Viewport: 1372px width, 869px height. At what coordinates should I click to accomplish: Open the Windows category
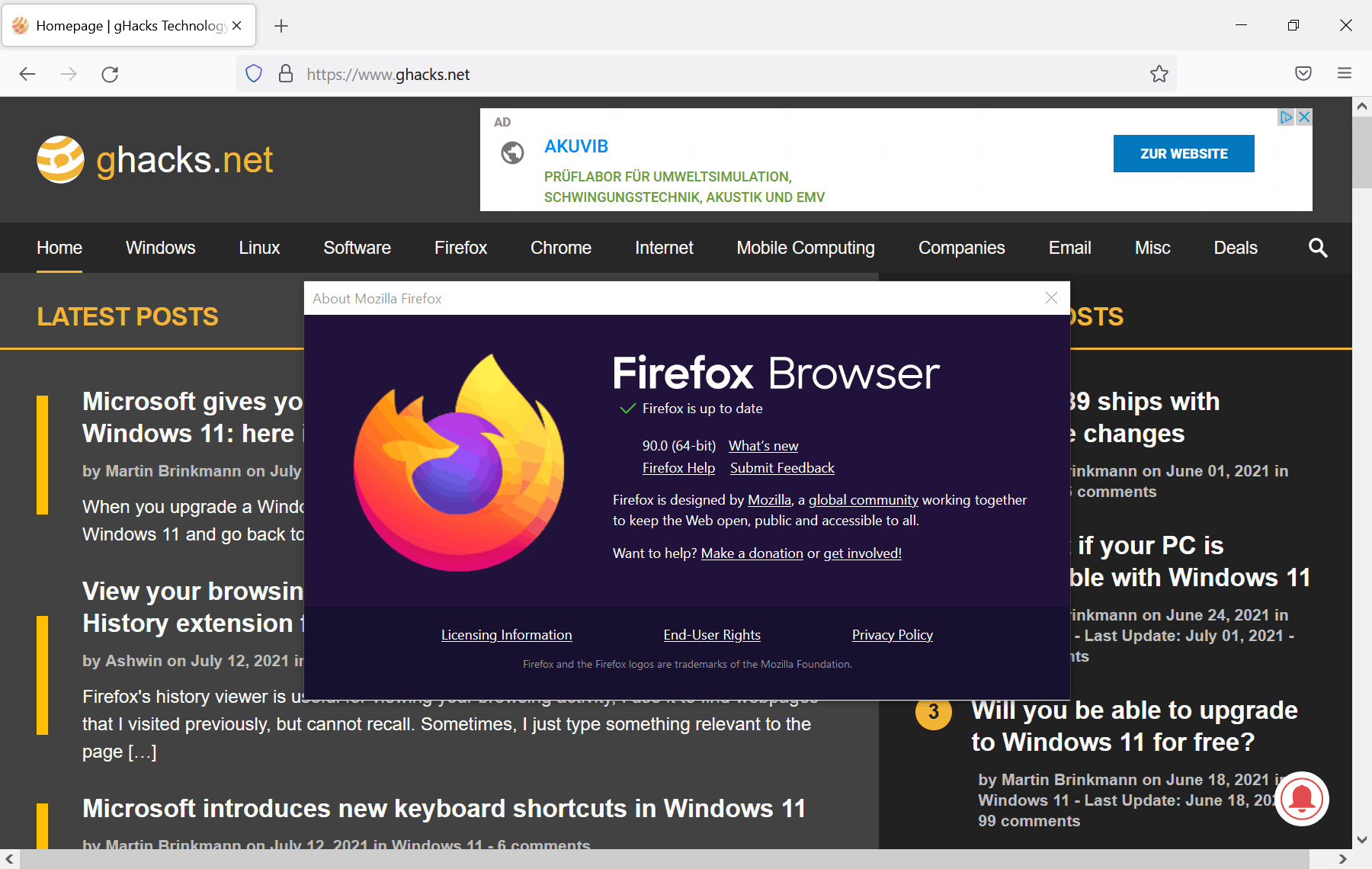pyautogui.click(x=161, y=248)
